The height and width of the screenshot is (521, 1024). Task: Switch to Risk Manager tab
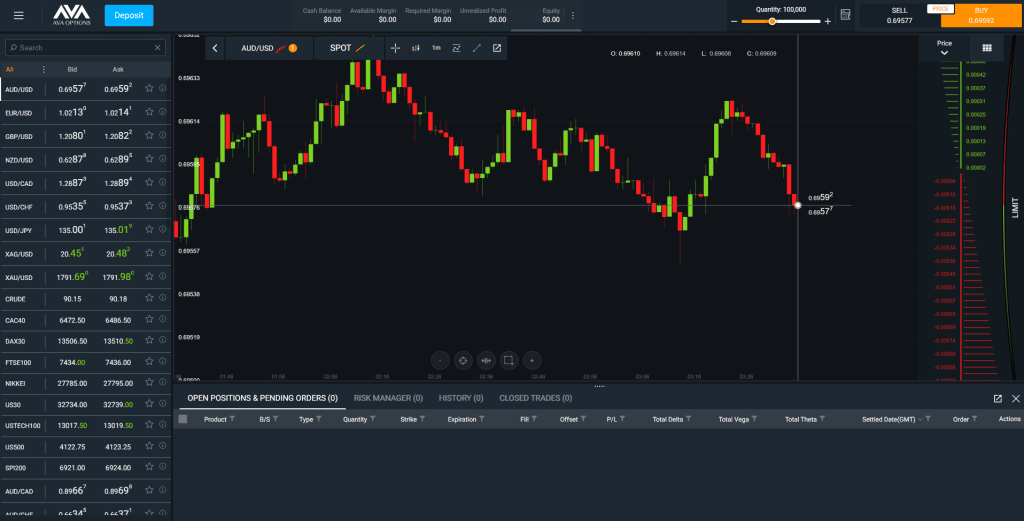(x=388, y=398)
